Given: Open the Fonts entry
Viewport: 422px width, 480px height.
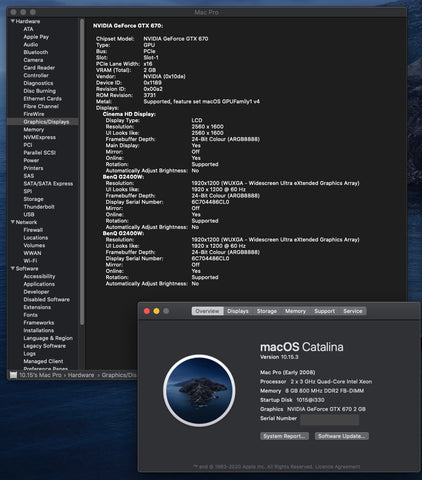Looking at the screenshot, I should pos(30,315).
